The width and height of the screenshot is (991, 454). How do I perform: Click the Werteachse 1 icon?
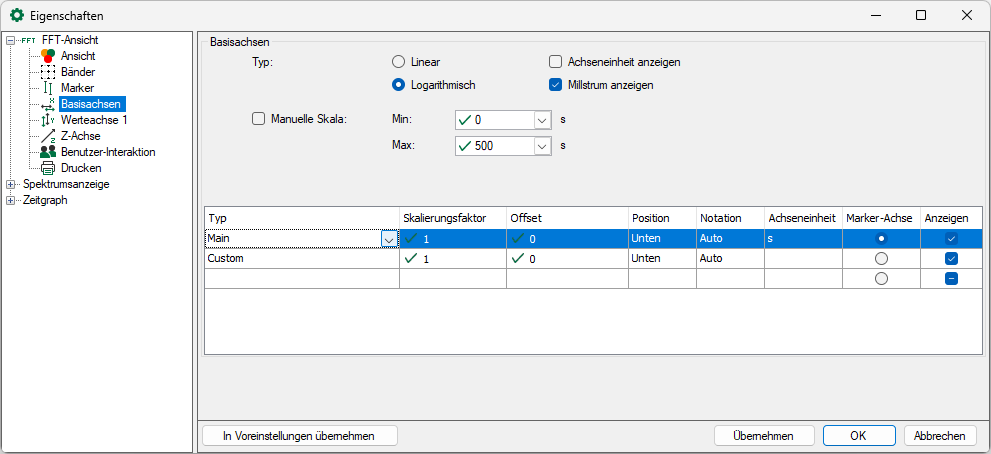48,120
